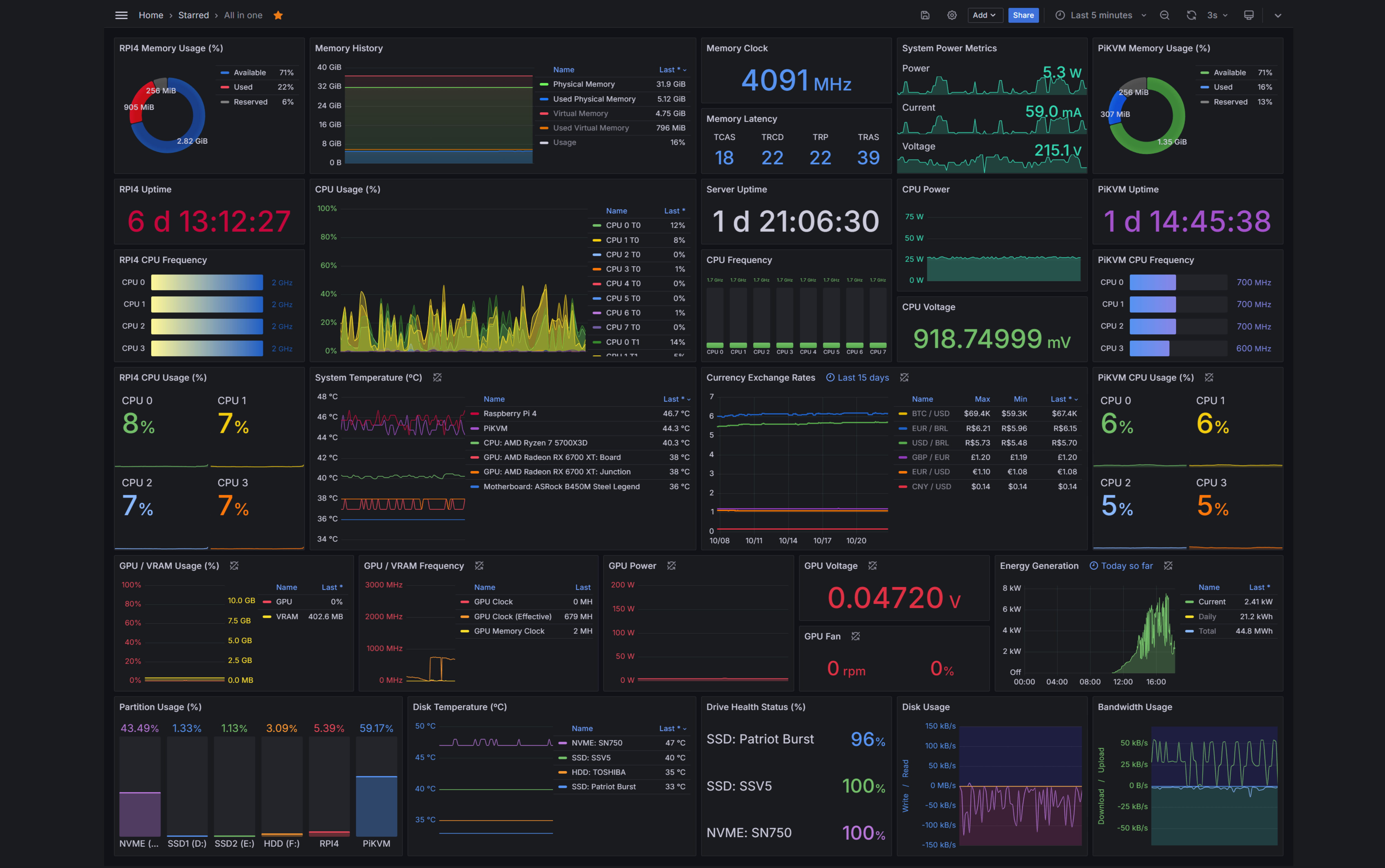Image resolution: width=1385 pixels, height=868 pixels.
Task: Unstar the dashboard with the star icon
Action: click(x=278, y=15)
